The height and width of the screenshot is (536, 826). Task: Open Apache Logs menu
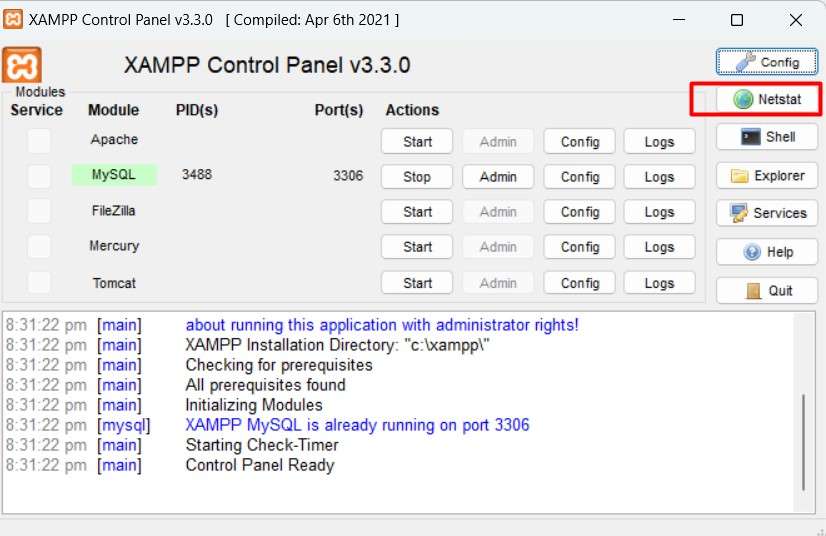659,141
